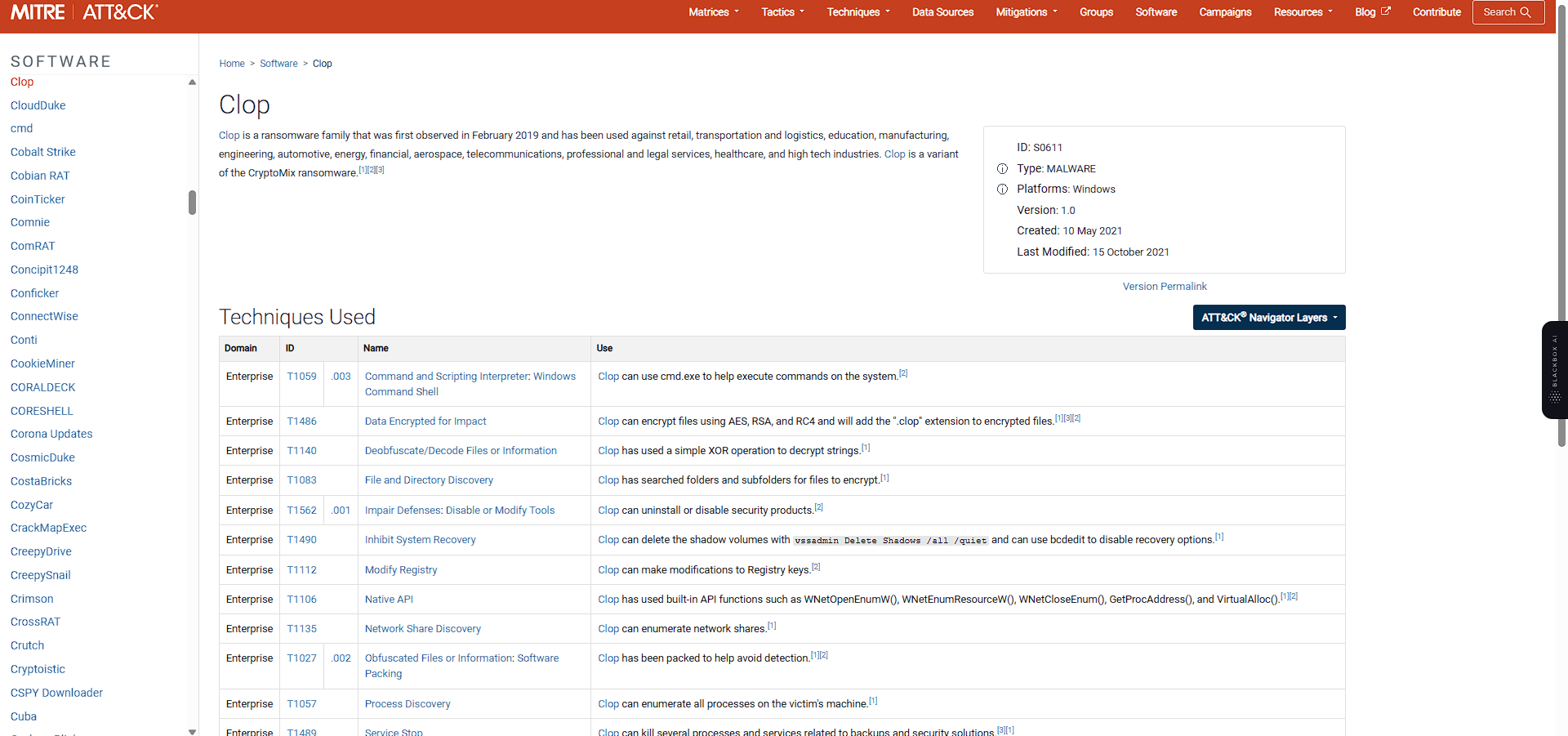The height and width of the screenshot is (736, 1568).
Task: Select Cobalt Strike in the sidebar
Action: (x=43, y=152)
